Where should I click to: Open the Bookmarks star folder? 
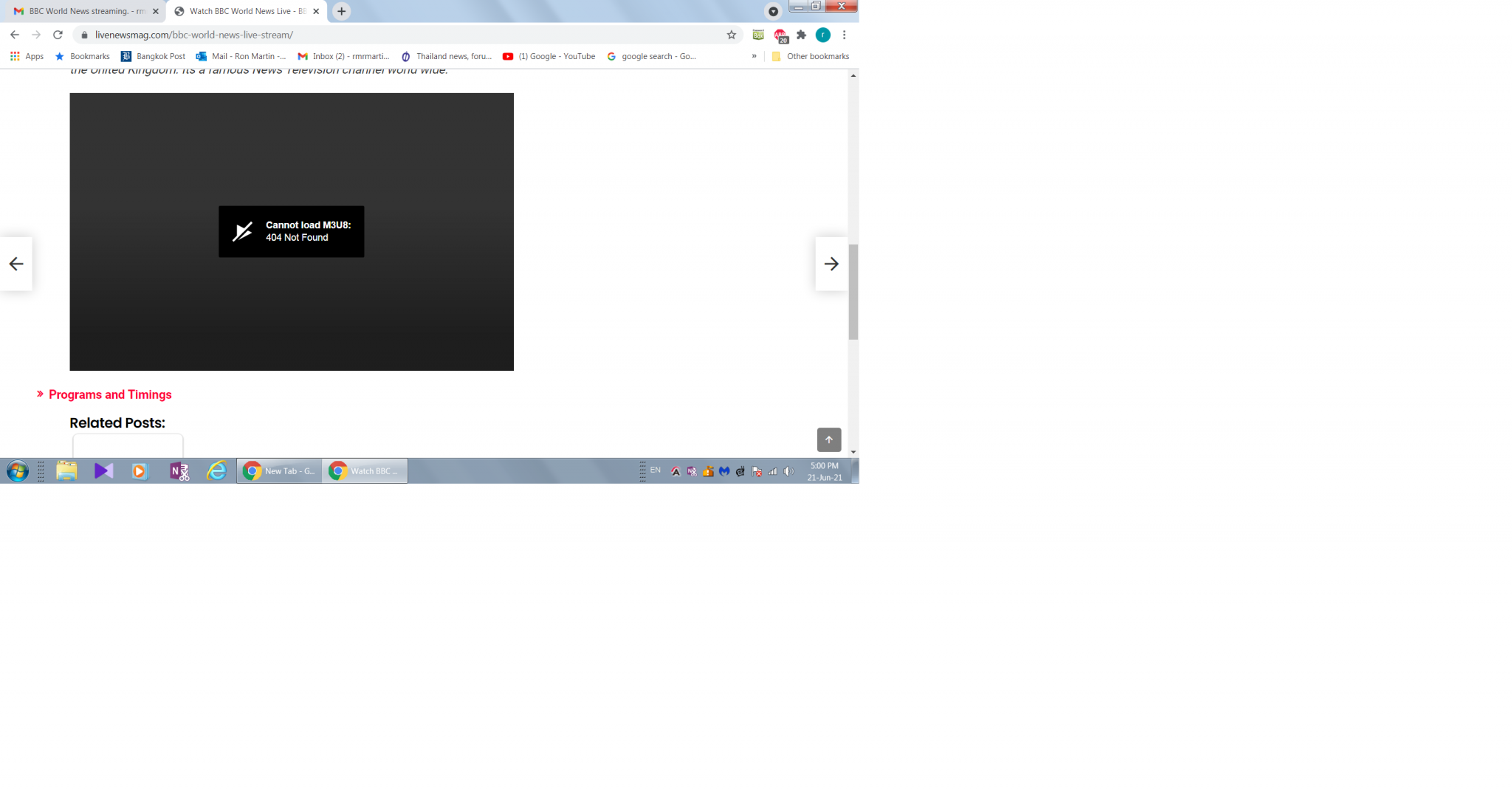(x=82, y=56)
